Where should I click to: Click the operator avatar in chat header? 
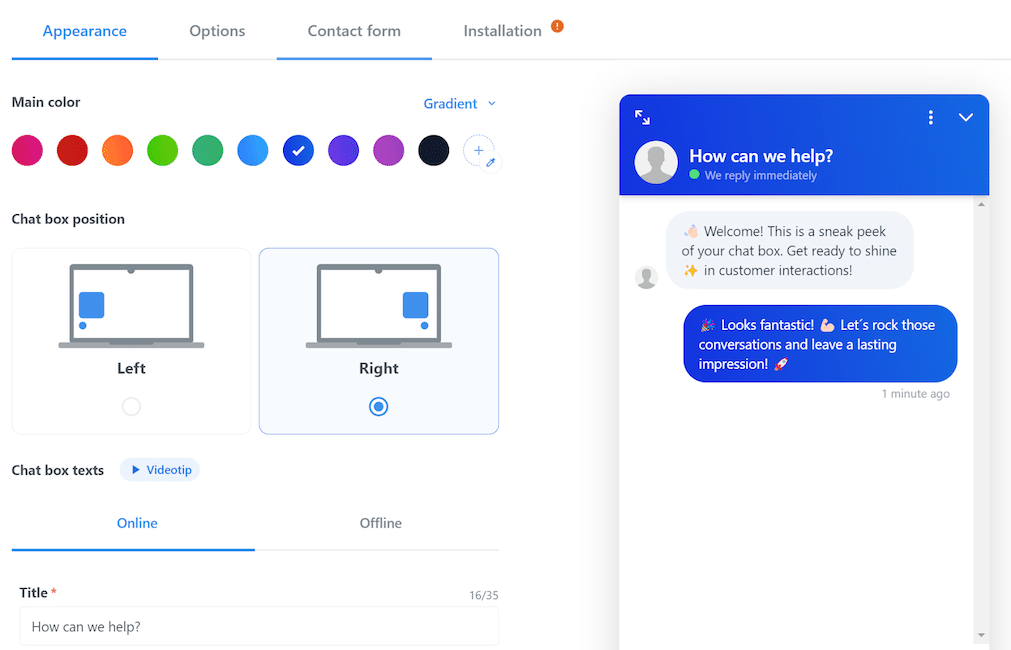click(656, 162)
